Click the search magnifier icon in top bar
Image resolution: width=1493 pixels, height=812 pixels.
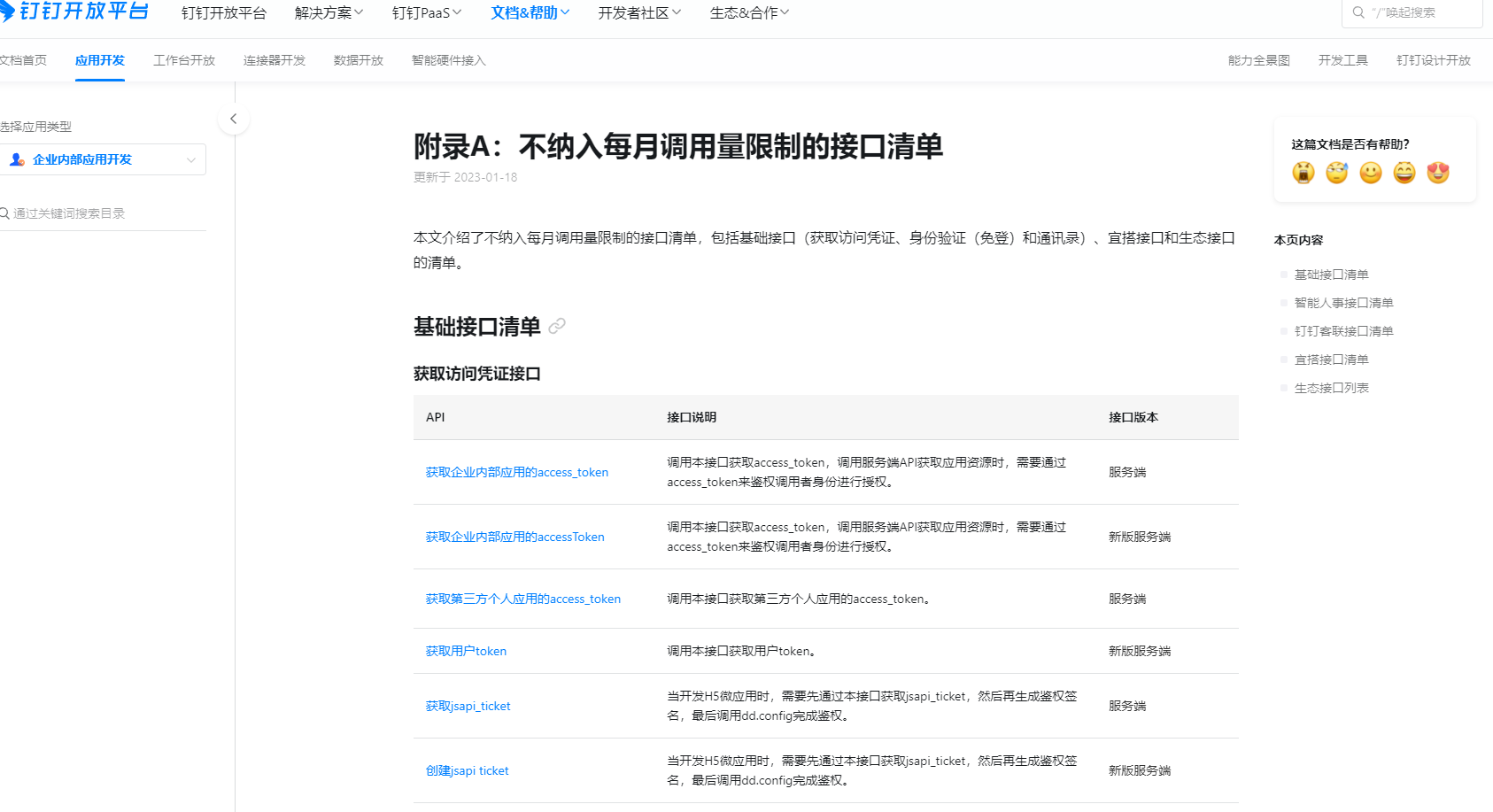[x=1358, y=12]
